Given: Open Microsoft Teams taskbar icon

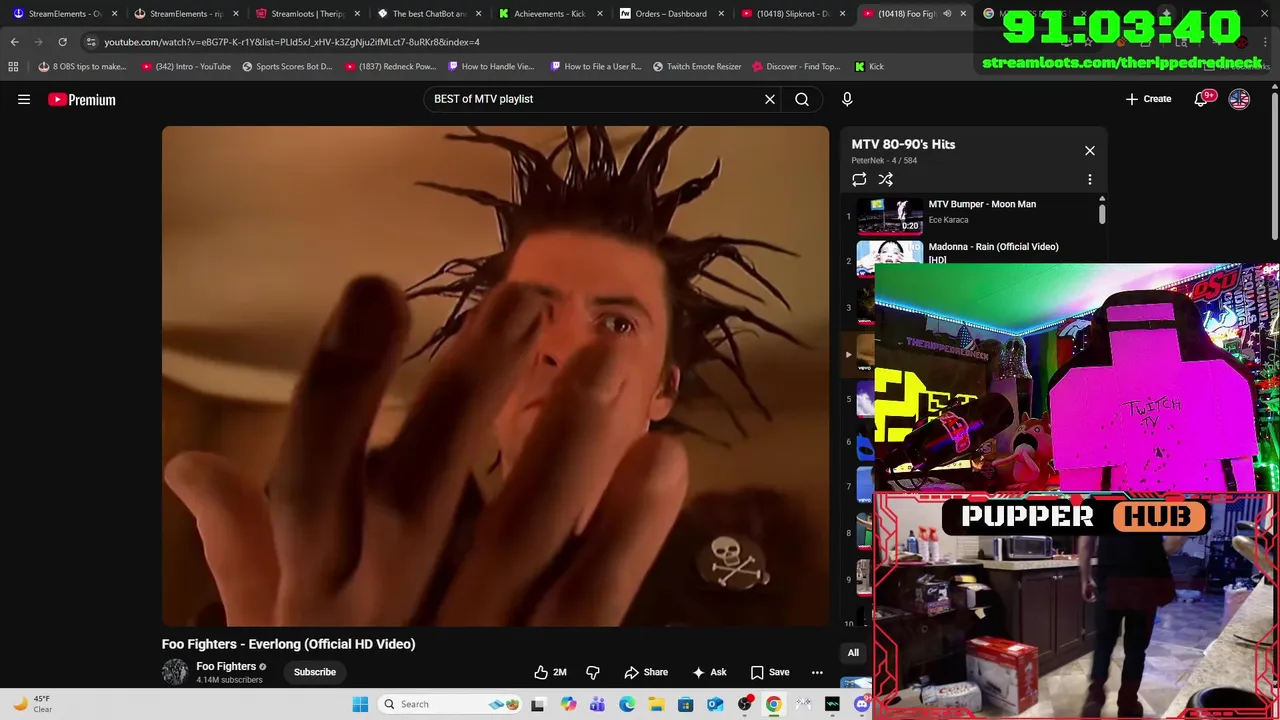Looking at the screenshot, I should [x=597, y=704].
